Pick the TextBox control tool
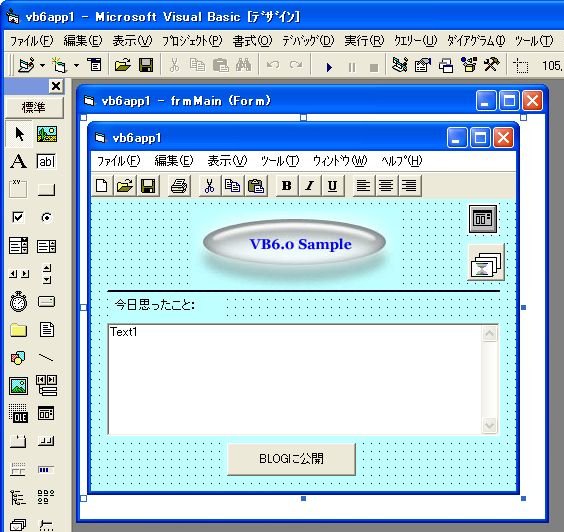Viewport: 564px width, 532px height. click(x=46, y=161)
